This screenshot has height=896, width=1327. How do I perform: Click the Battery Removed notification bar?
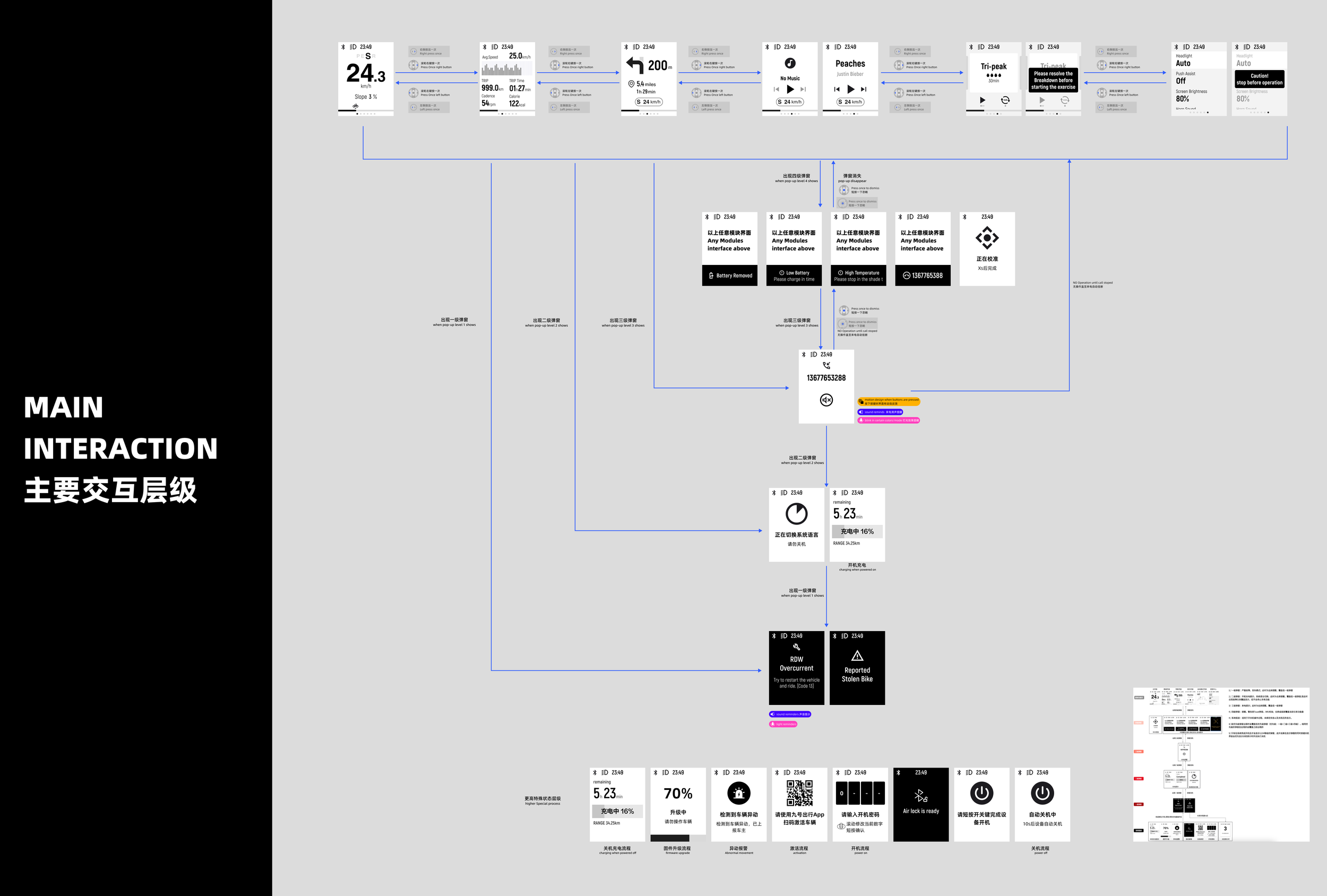click(730, 275)
